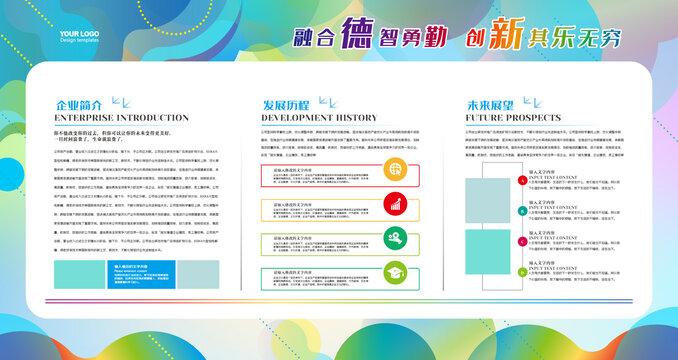Select the dark green gear hand icon
The width and height of the screenshot is (678, 360).
[x=395, y=238]
